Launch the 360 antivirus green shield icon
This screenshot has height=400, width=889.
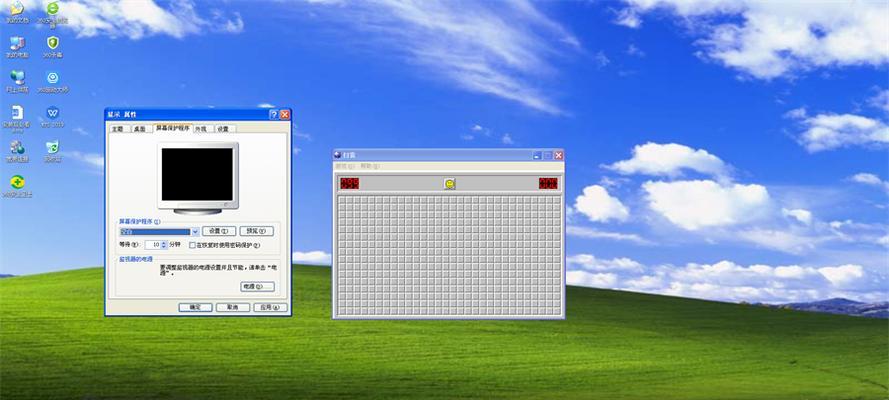click(x=52, y=42)
